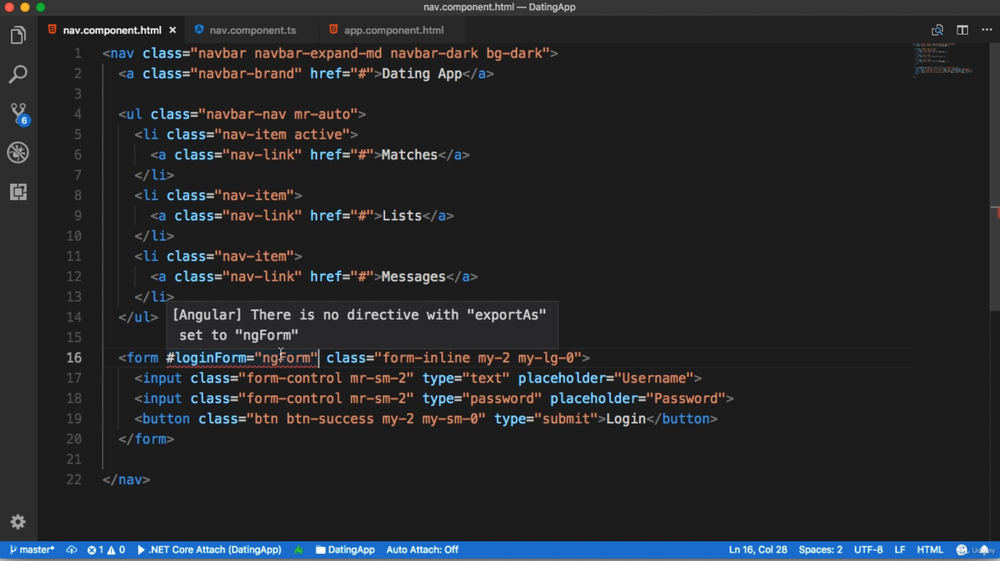
Task: Open the Search panel icon
Action: coord(18,74)
